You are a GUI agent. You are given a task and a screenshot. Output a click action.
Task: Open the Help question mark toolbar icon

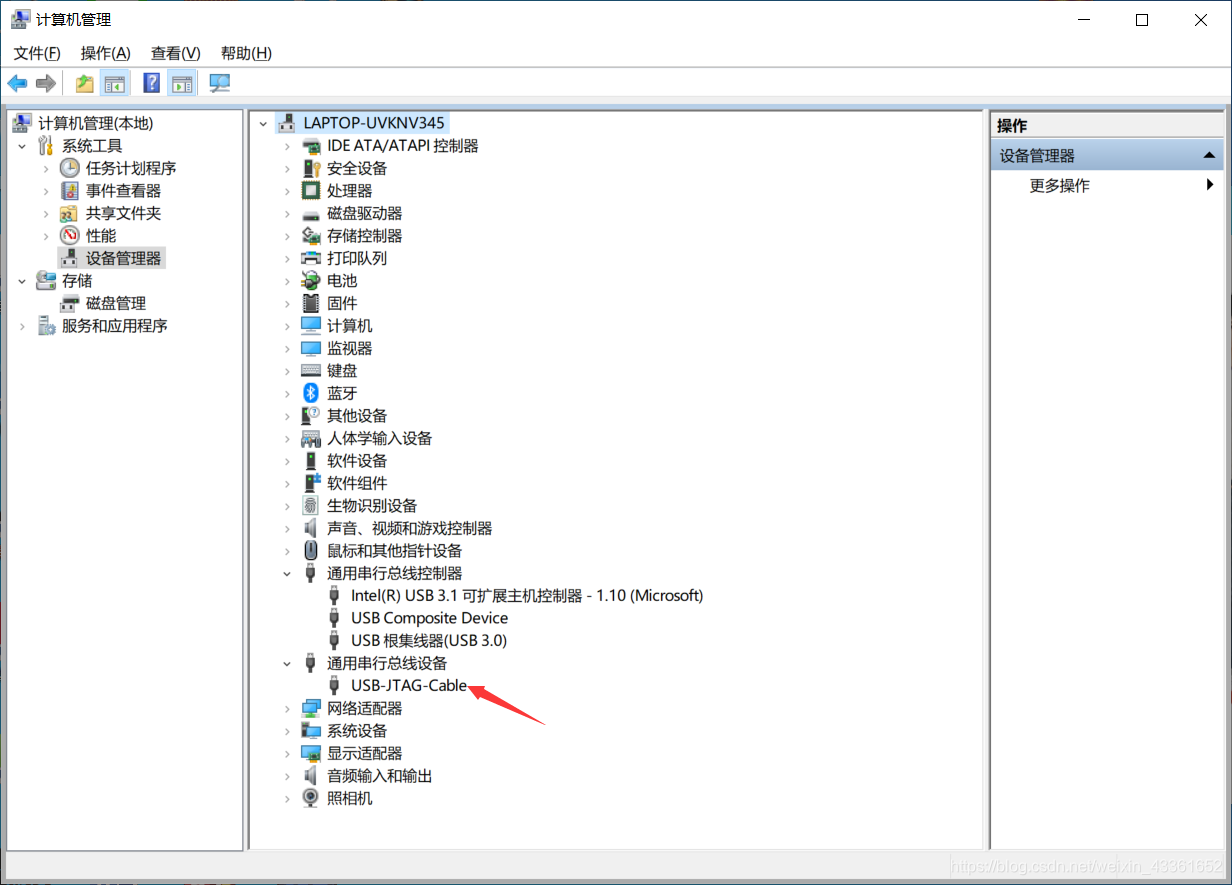tap(152, 83)
